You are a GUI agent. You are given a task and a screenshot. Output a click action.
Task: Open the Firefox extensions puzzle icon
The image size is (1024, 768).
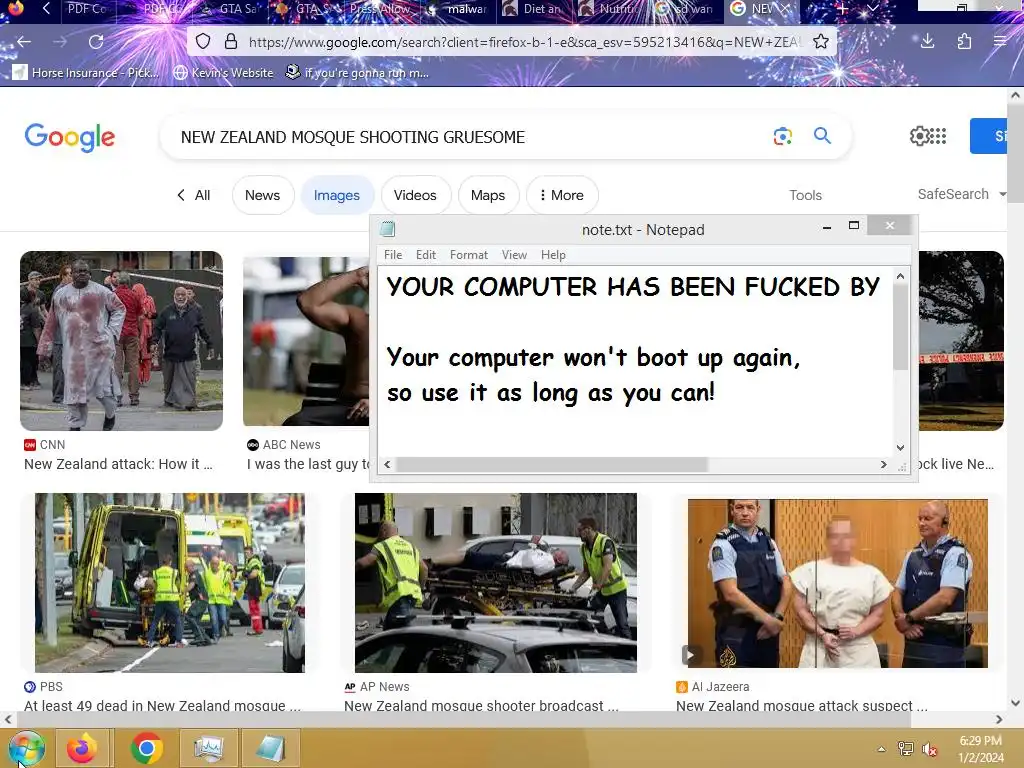point(964,42)
